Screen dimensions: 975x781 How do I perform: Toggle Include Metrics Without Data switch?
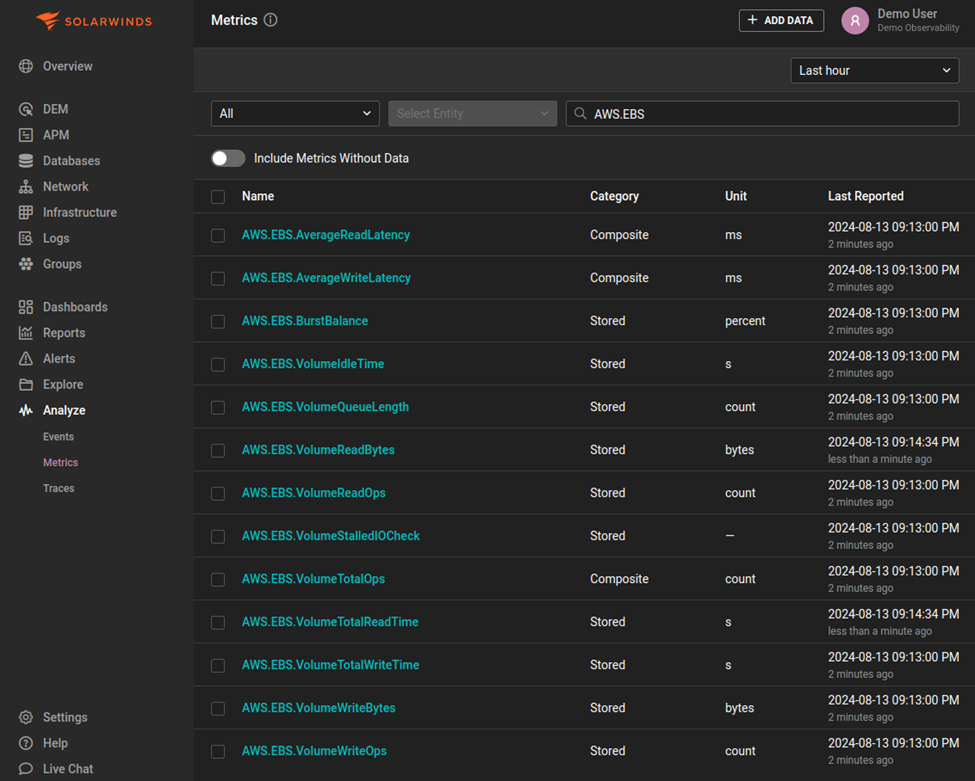(228, 159)
